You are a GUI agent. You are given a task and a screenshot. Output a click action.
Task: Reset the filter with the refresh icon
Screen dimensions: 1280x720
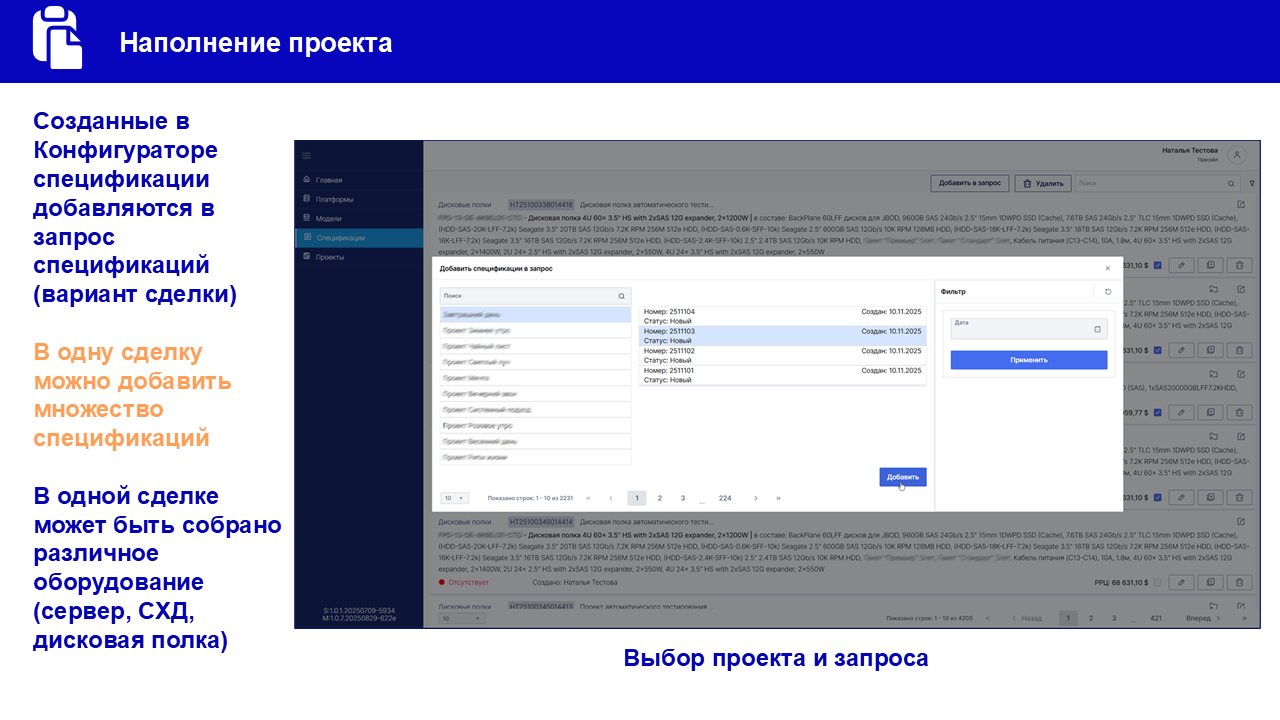click(1108, 292)
